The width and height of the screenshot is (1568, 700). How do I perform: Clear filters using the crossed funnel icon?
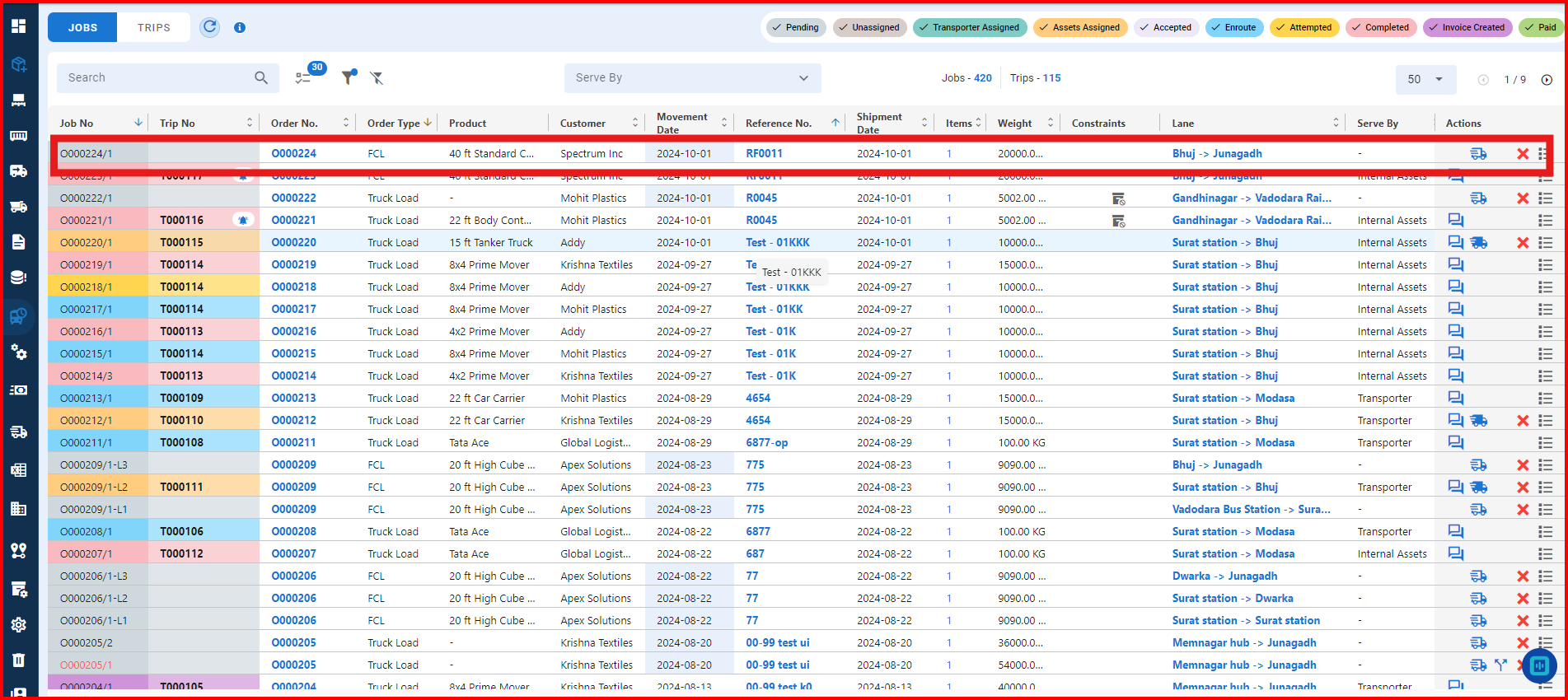click(x=377, y=77)
